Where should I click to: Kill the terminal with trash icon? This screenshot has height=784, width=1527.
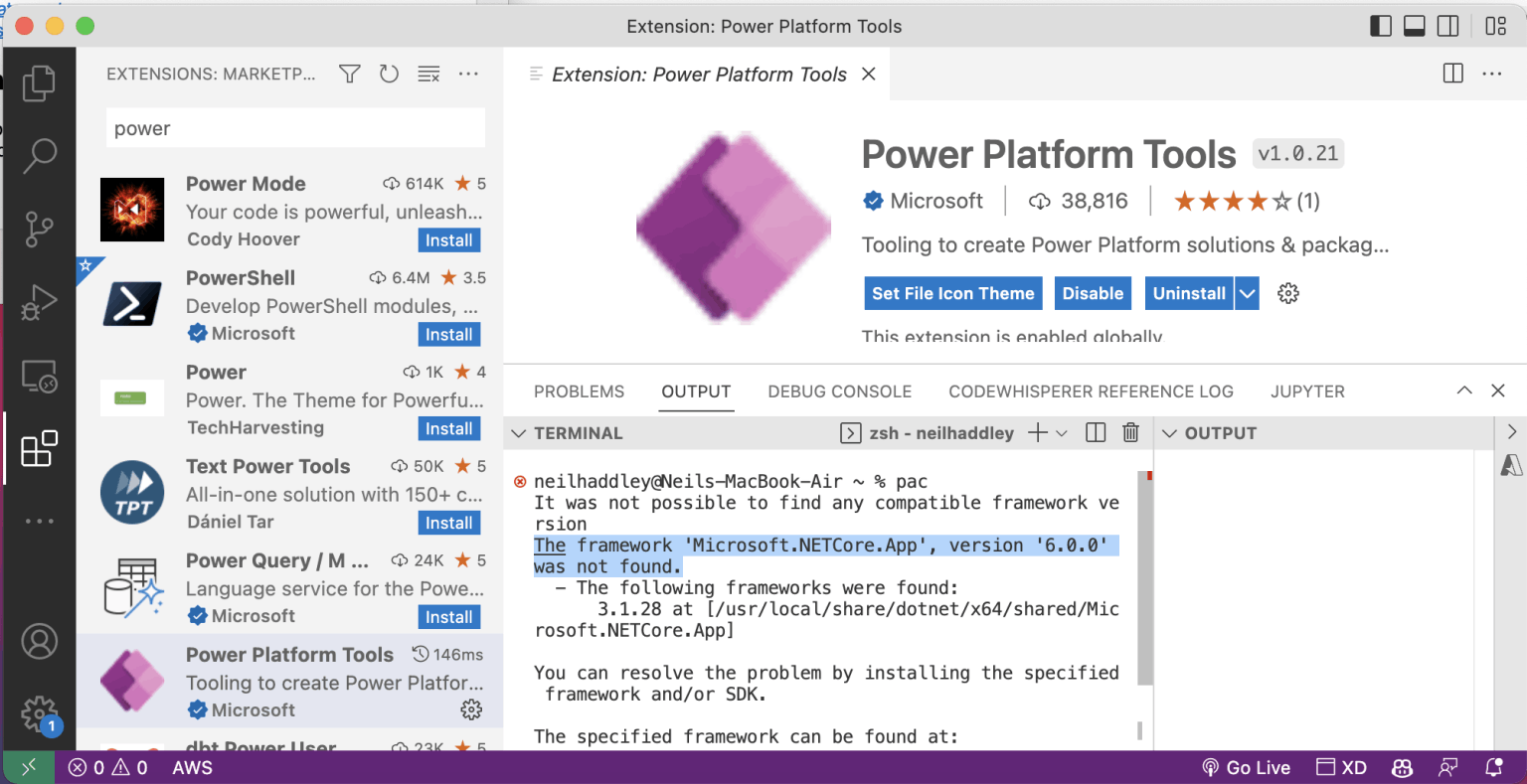[x=1130, y=432]
